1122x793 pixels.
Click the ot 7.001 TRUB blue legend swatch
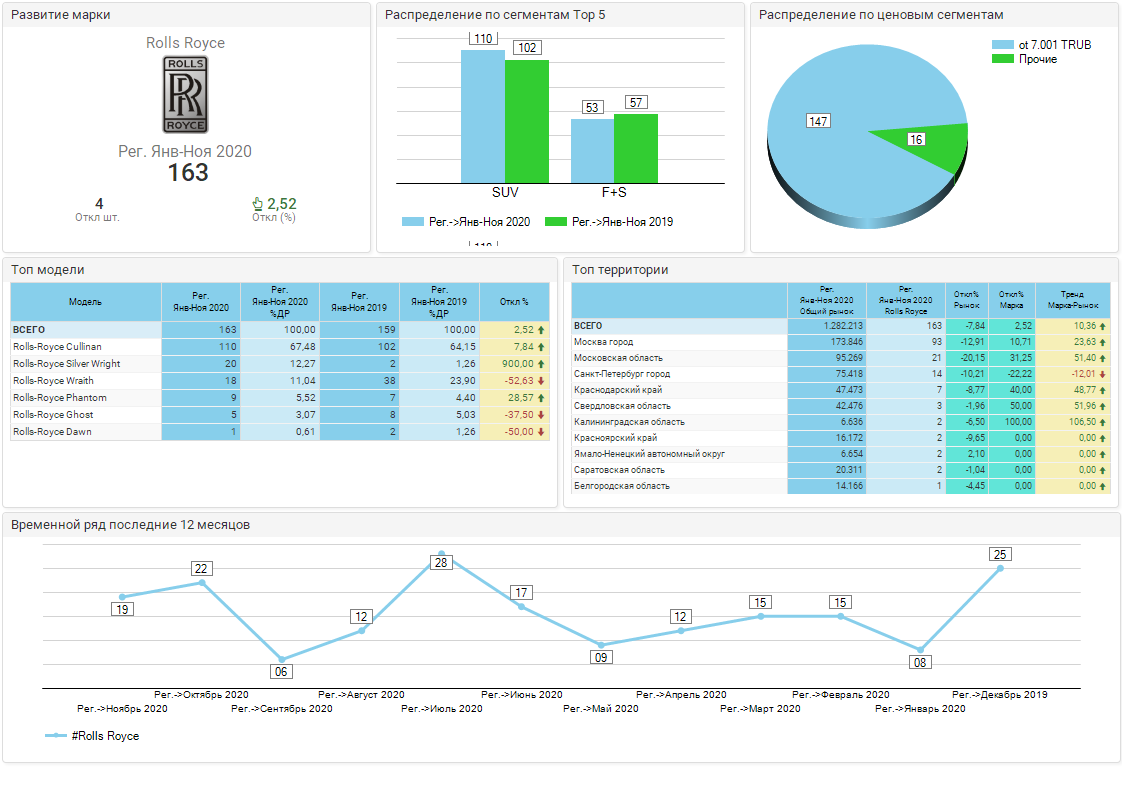[x=1003, y=44]
